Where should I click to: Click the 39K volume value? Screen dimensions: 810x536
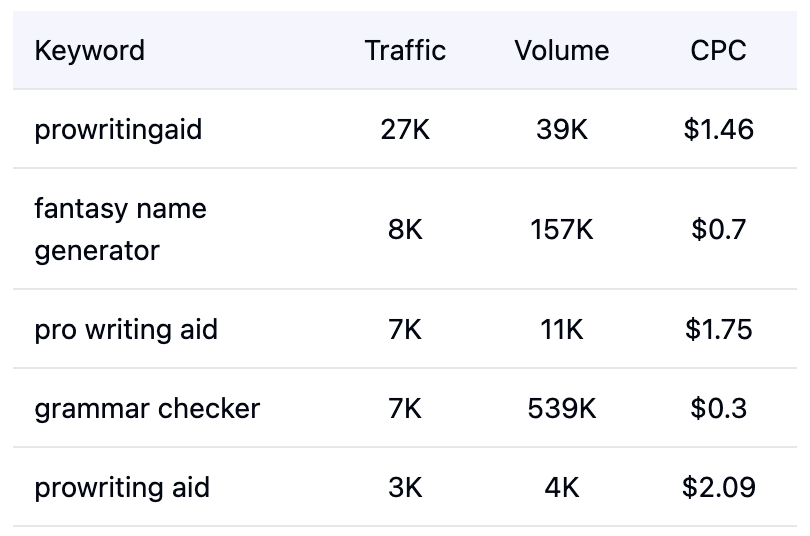(561, 130)
